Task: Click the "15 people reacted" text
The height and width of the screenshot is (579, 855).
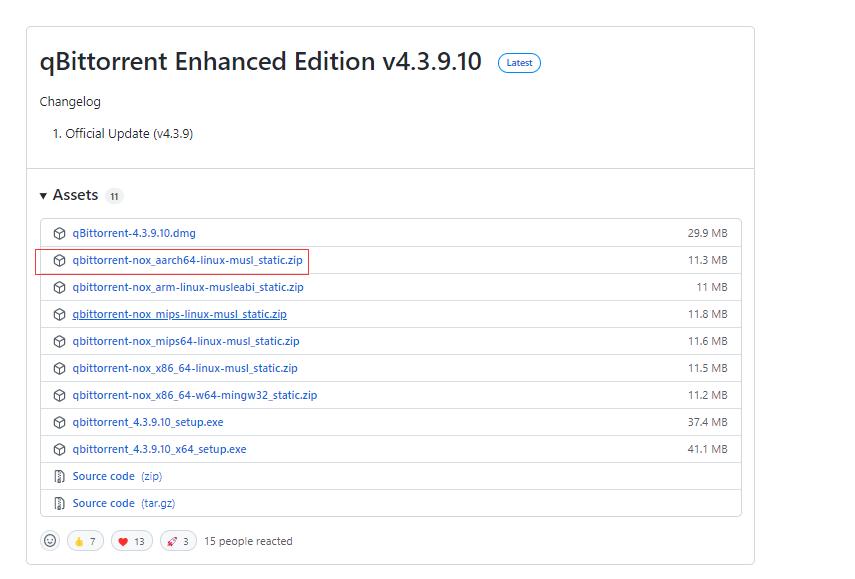Action: pos(248,541)
